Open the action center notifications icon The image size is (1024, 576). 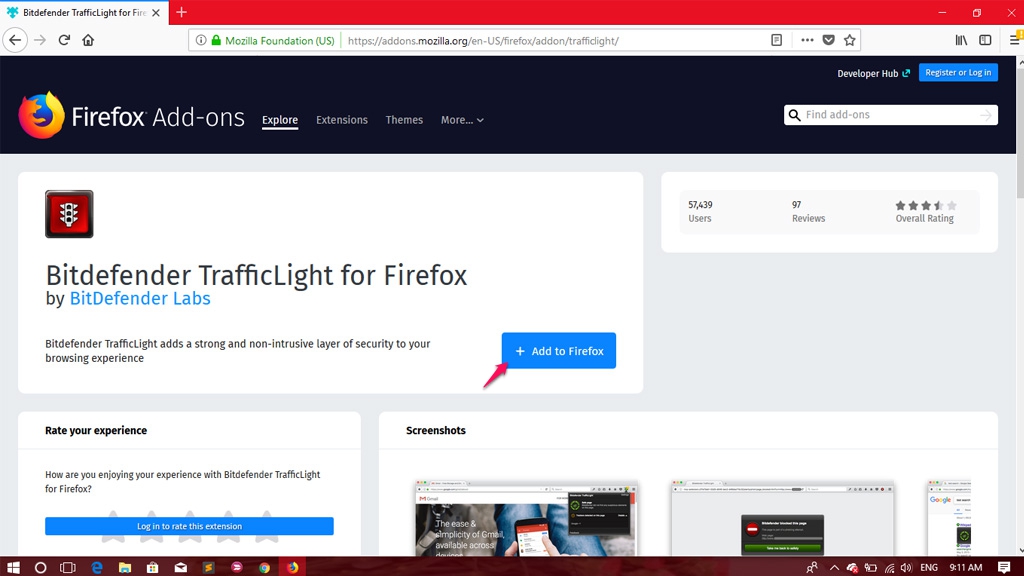tap(1004, 567)
